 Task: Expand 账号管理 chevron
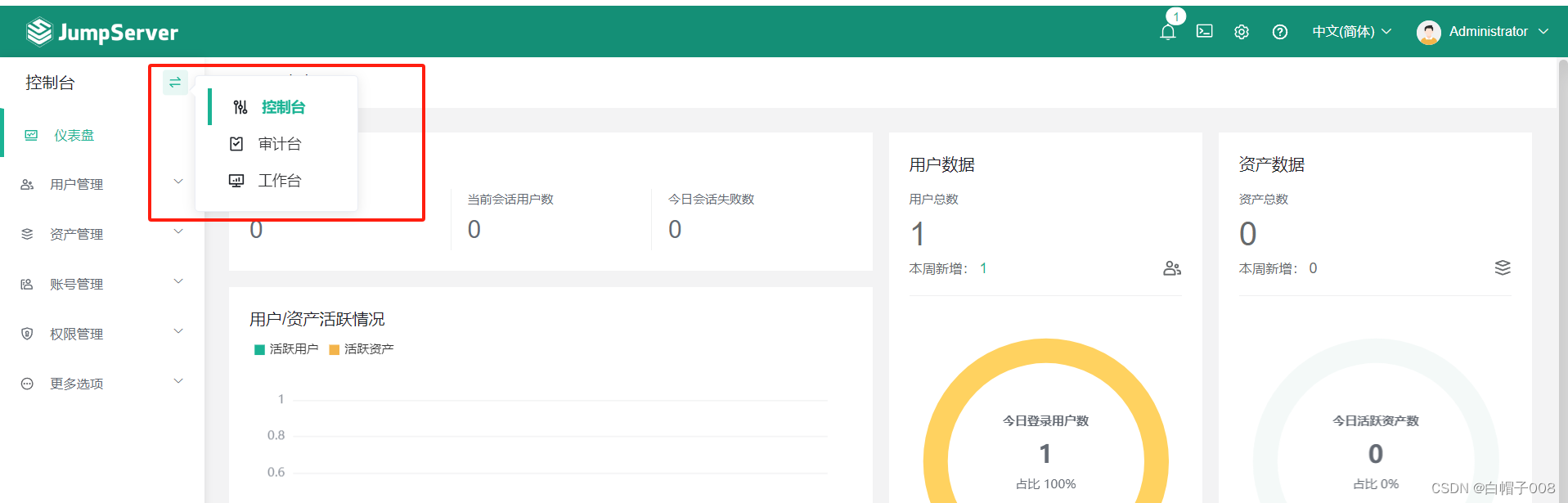(178, 281)
